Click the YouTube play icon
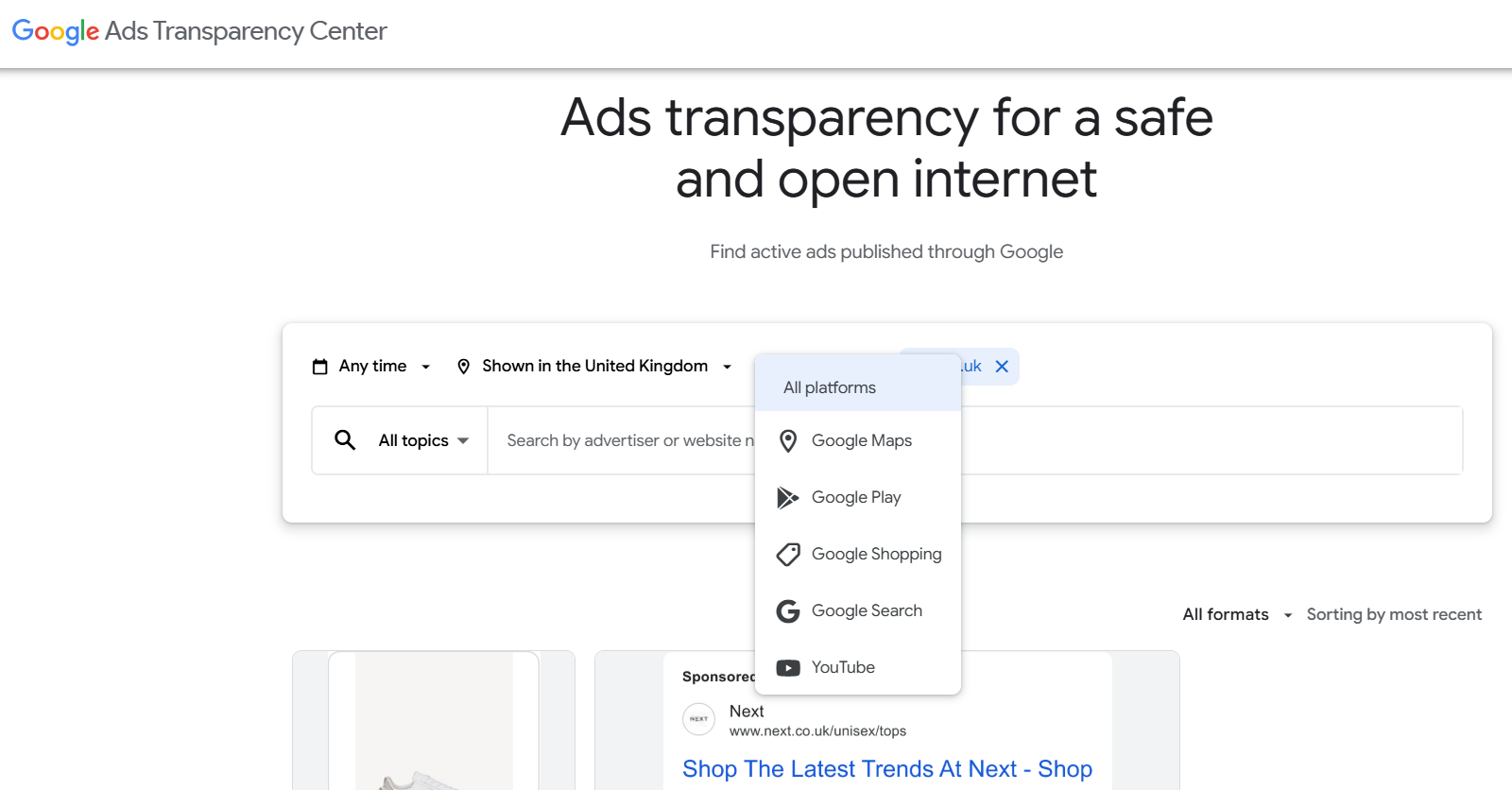 787,668
